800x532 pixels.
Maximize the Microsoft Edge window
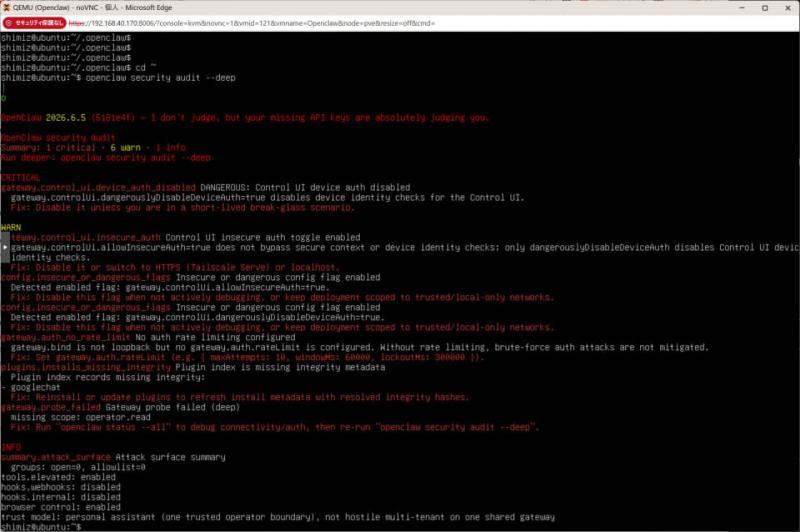(765, 8)
